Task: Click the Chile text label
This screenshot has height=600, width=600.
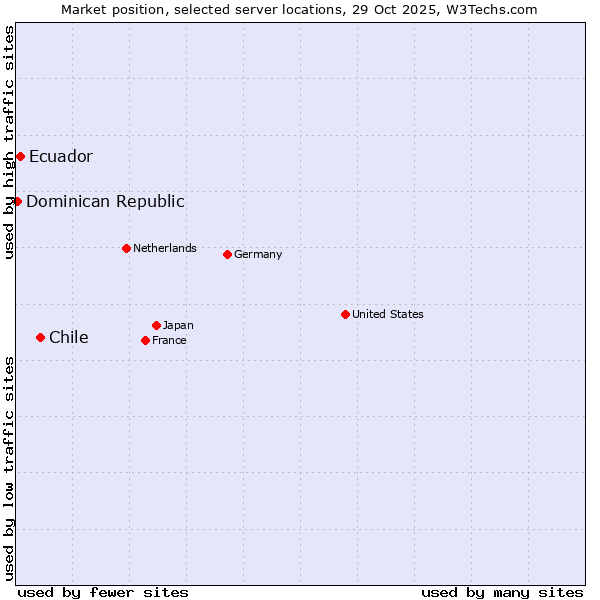Action: click(x=69, y=337)
